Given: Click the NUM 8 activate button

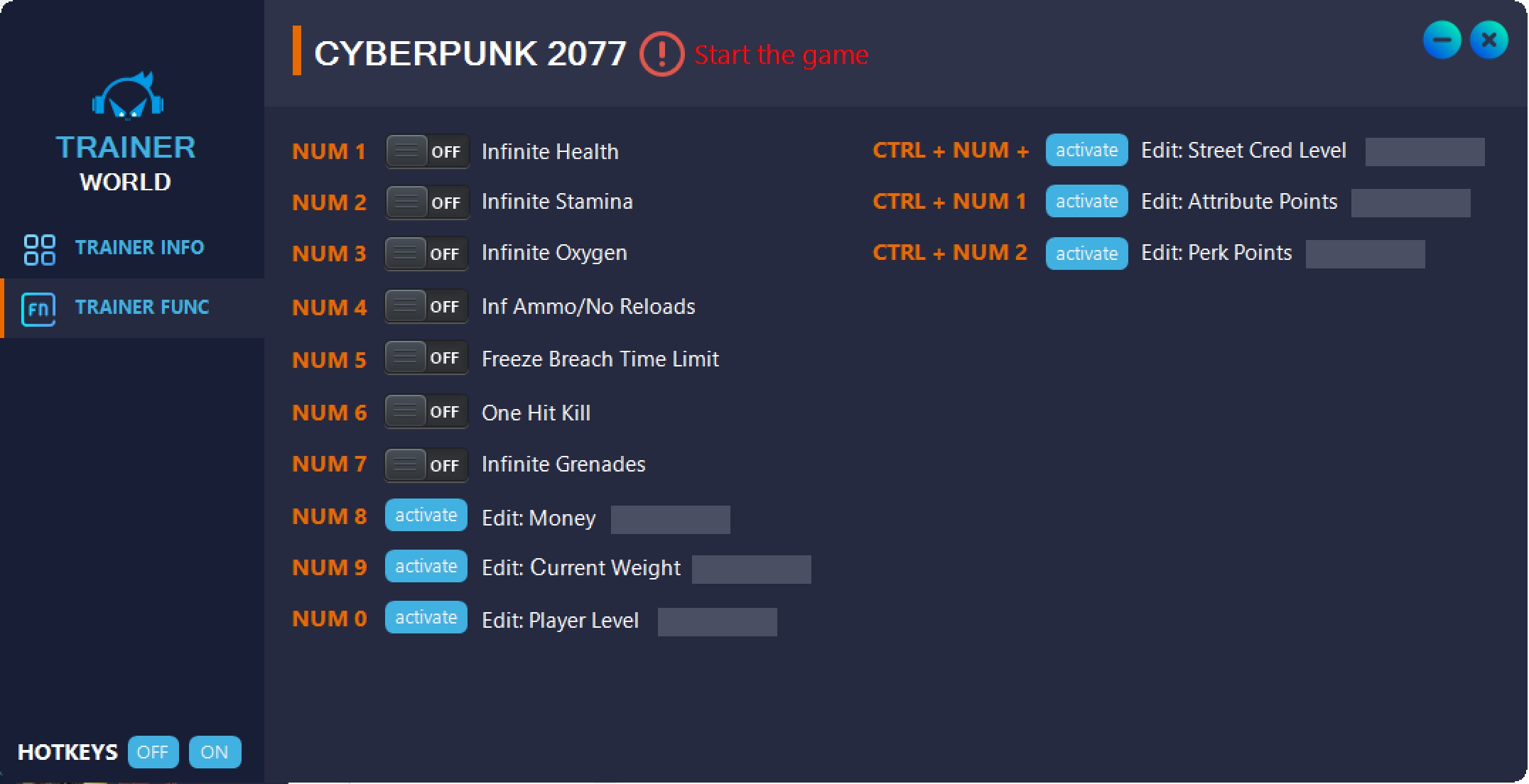Looking at the screenshot, I should [x=424, y=517].
